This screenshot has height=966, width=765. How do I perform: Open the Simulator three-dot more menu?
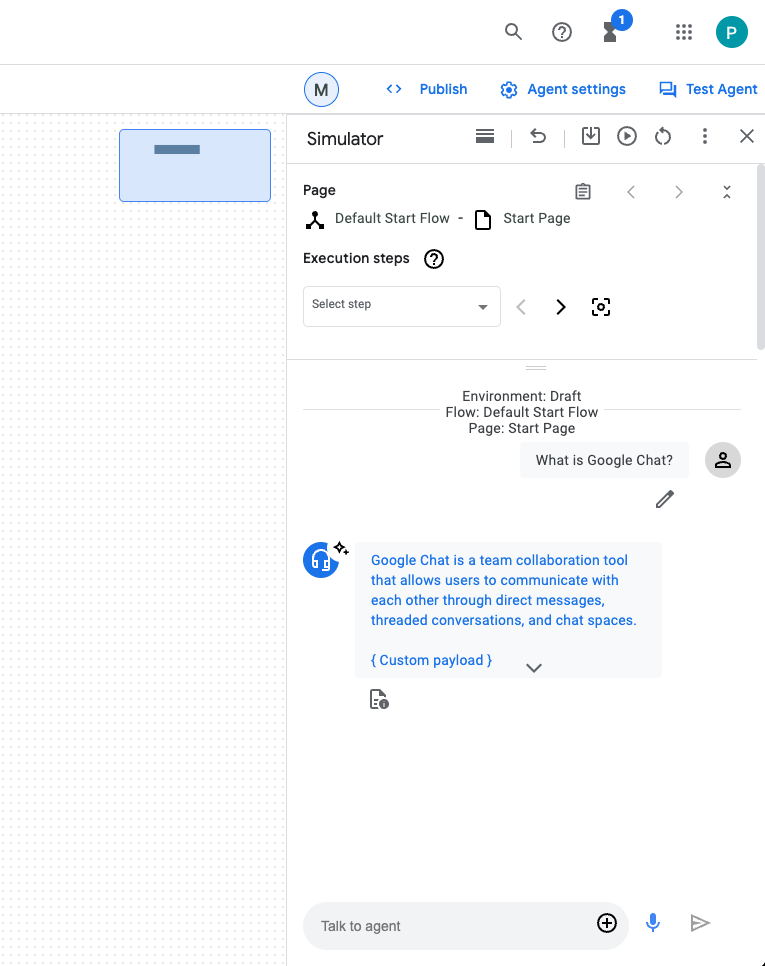pos(705,137)
